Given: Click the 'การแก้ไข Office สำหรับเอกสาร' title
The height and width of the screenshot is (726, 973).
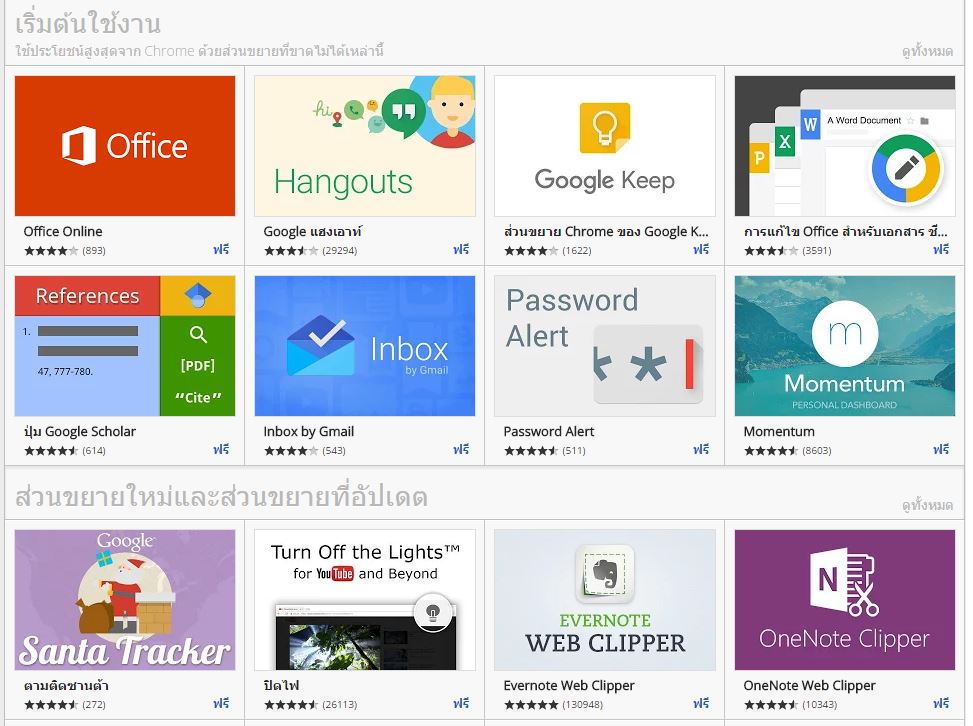Looking at the screenshot, I should (845, 231).
